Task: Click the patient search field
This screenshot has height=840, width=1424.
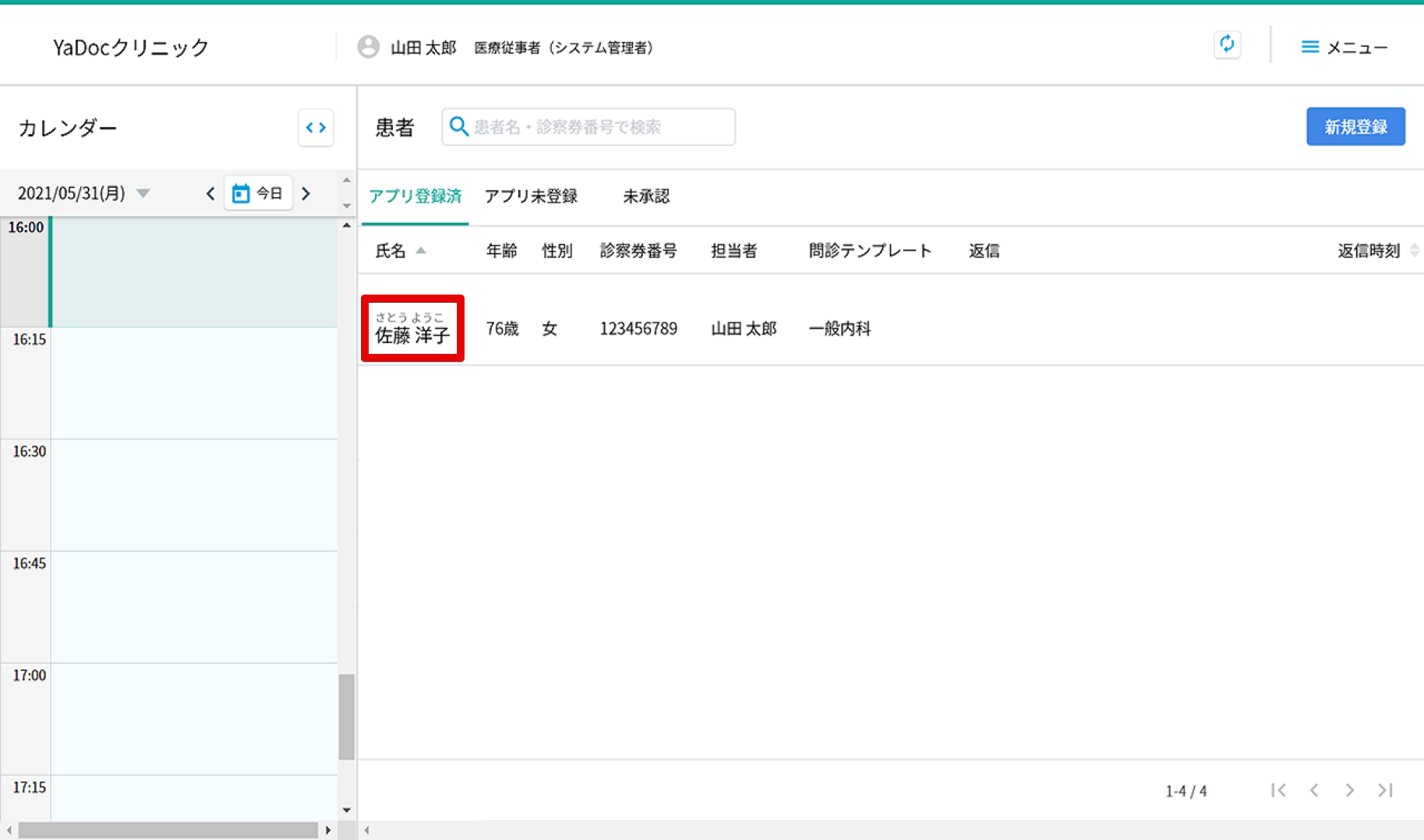Action: (588, 127)
